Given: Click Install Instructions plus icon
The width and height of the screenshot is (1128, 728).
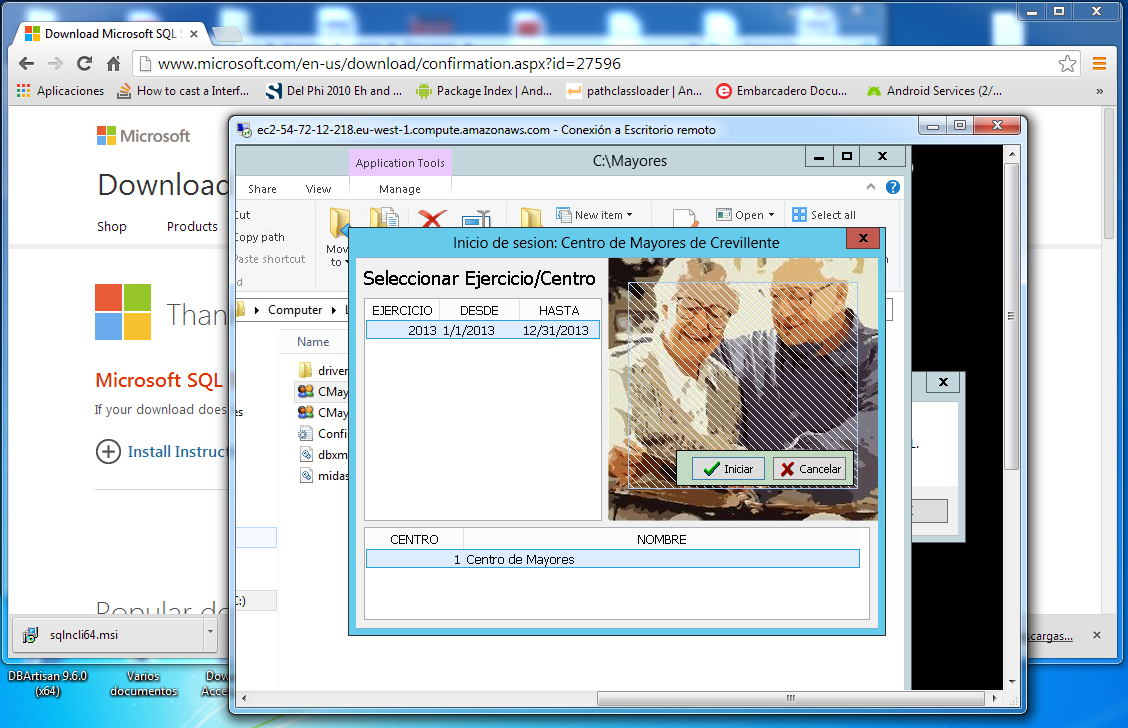Looking at the screenshot, I should click(x=108, y=452).
